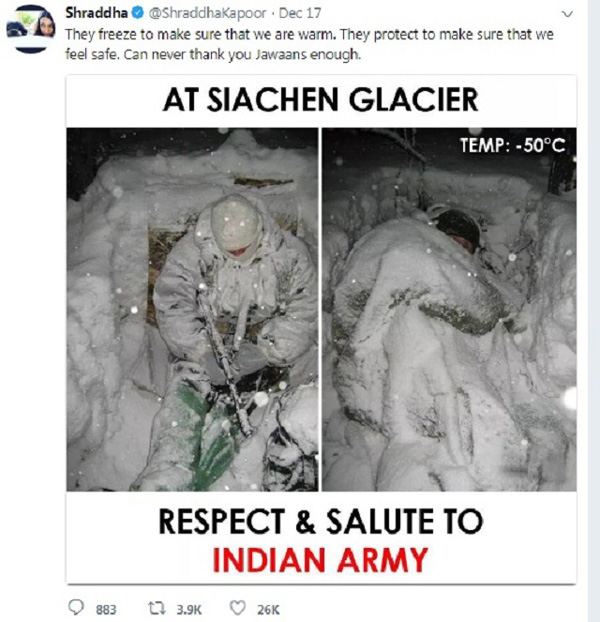The width and height of the screenshot is (600, 622).
Task: Click the RESPECT & SALUTE TO caption
Action: click(321, 521)
